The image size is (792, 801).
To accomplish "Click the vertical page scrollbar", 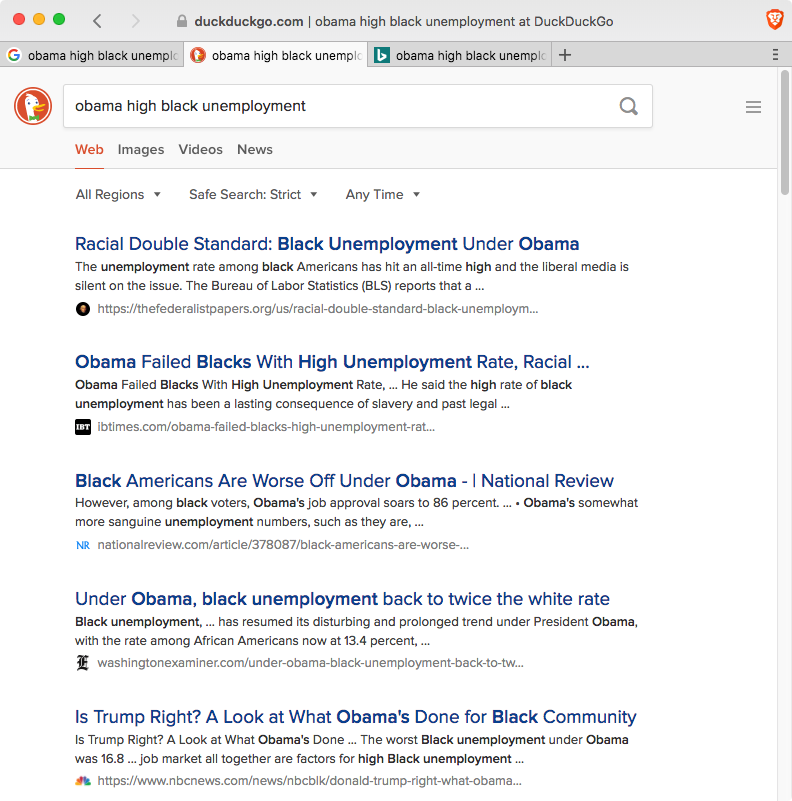I will [x=784, y=400].
